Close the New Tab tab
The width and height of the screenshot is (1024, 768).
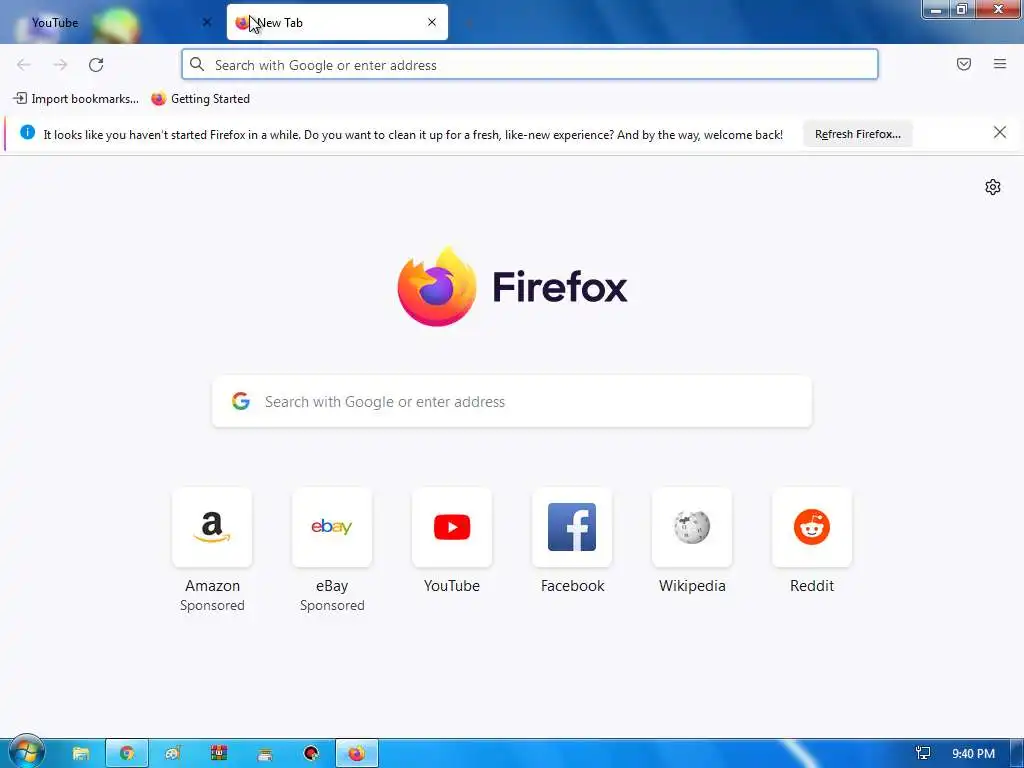(x=432, y=22)
